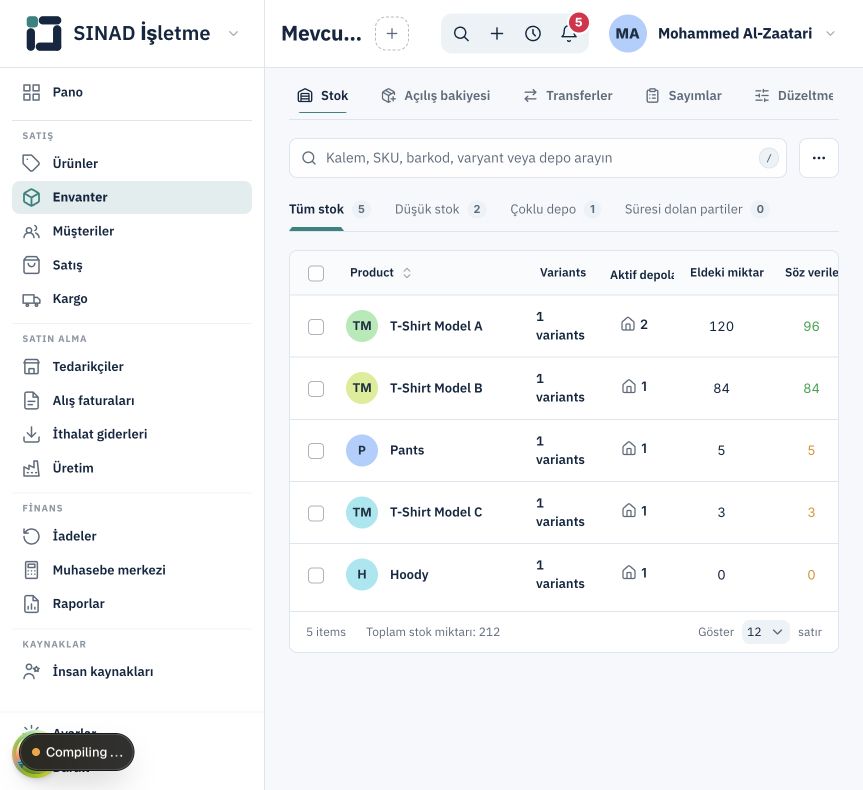The image size is (863, 790).
Task: Expand the SINAD İşletme workspace dropdown
Action: click(x=233, y=34)
